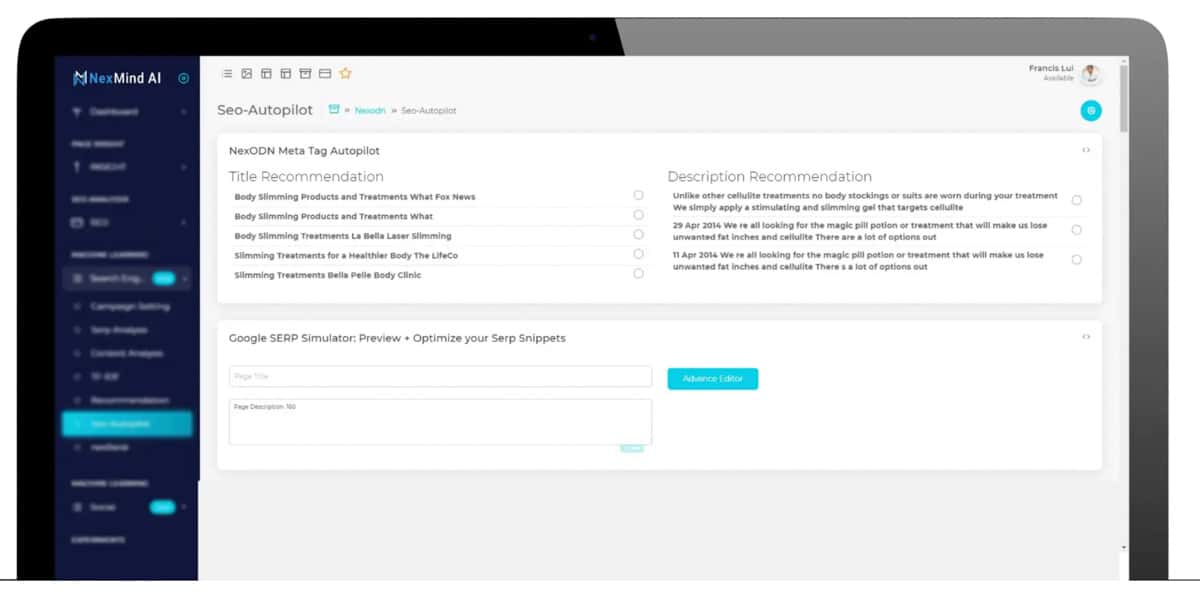The image size is (1200, 592).
Task: Open the NexMind AI sidebar Dashboard icon
Action: (78, 112)
